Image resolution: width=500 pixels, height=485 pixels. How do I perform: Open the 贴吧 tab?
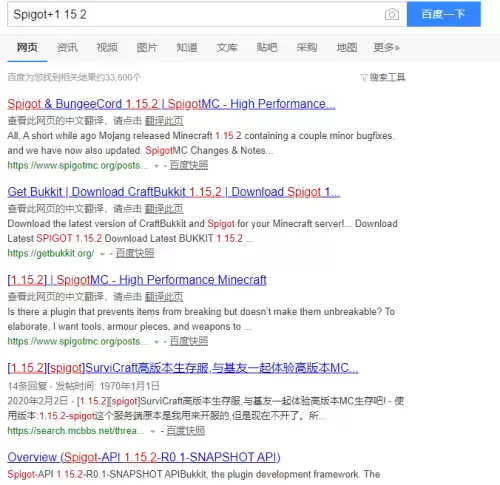(267, 48)
